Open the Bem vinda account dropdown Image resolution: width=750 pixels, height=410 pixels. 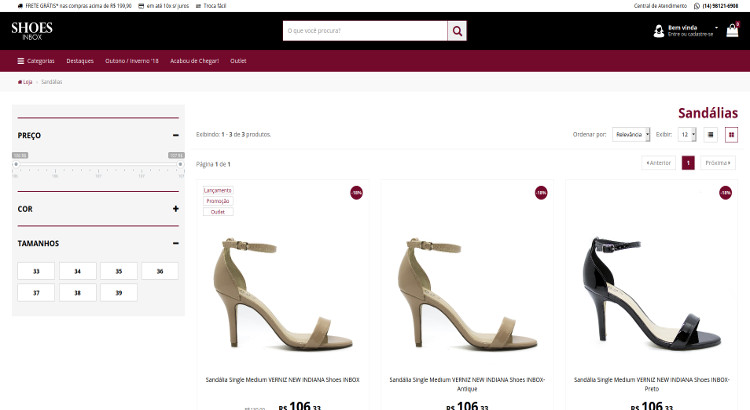[x=692, y=31]
